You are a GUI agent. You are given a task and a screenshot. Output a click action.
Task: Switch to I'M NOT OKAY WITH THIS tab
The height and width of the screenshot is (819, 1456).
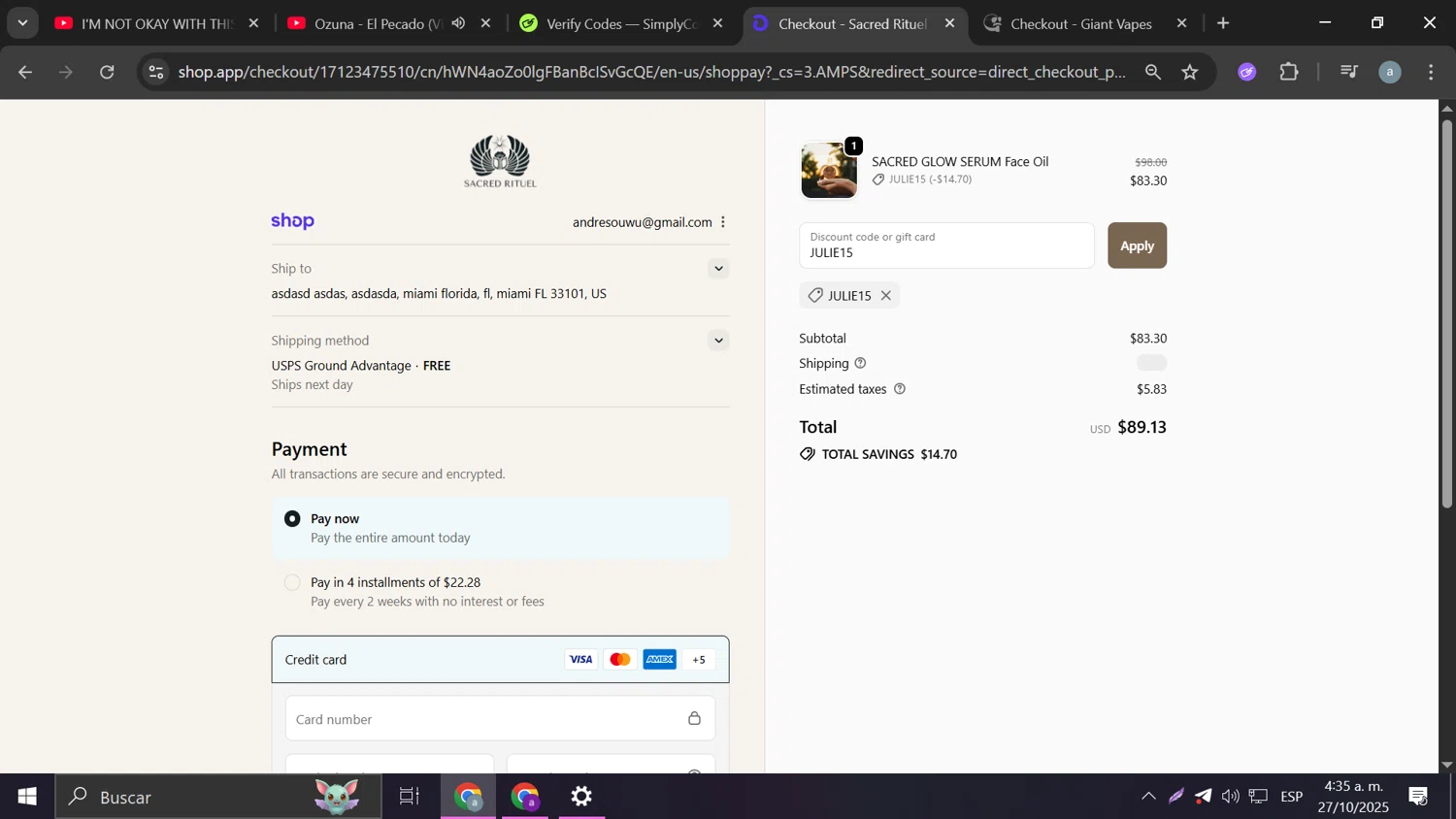click(156, 23)
